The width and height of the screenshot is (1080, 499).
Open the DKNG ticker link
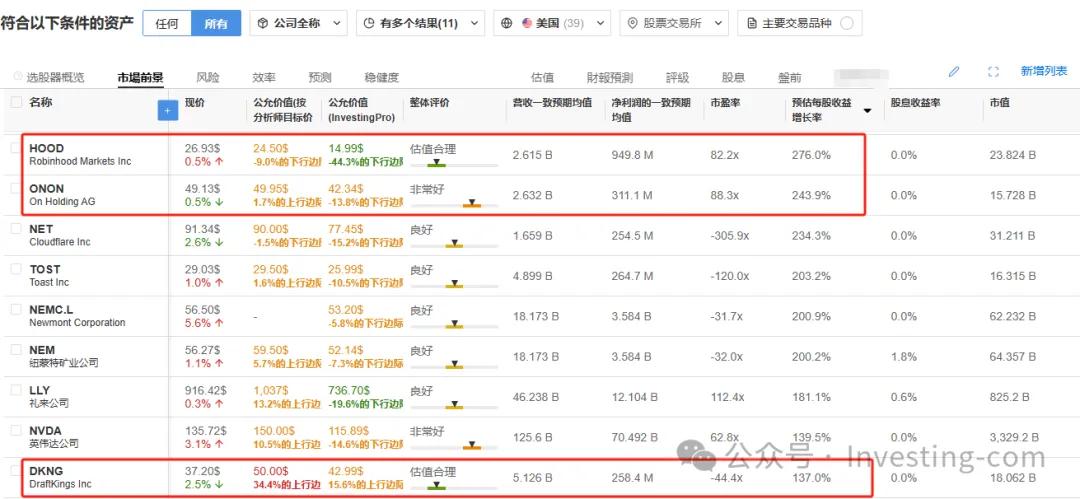(x=46, y=471)
